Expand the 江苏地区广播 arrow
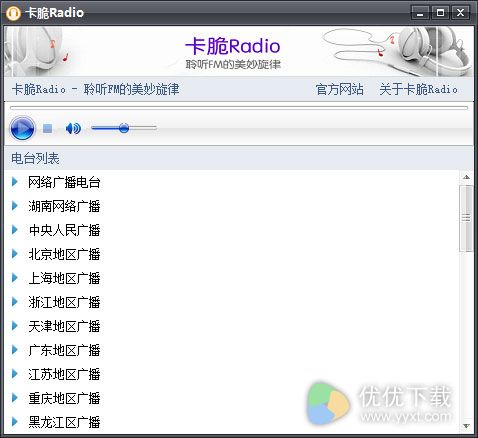The height and width of the screenshot is (438, 478). tap(15, 374)
